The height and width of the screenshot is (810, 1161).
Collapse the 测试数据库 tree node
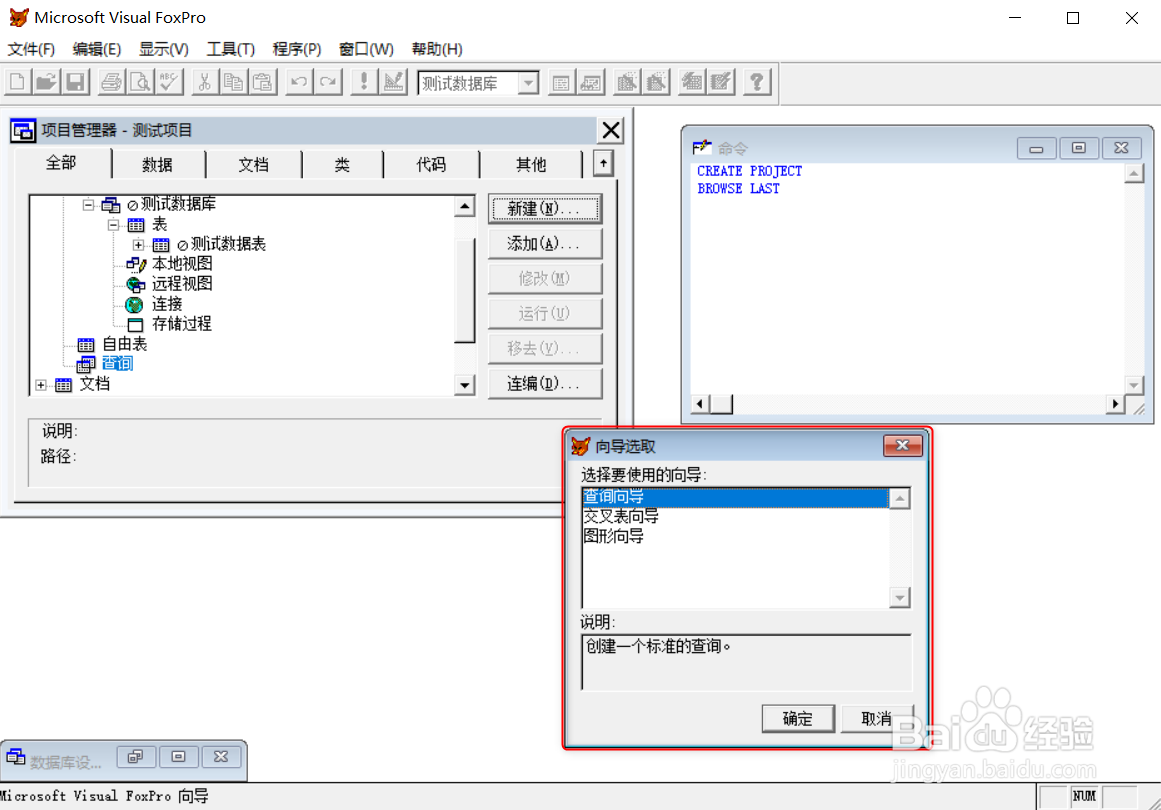point(88,204)
